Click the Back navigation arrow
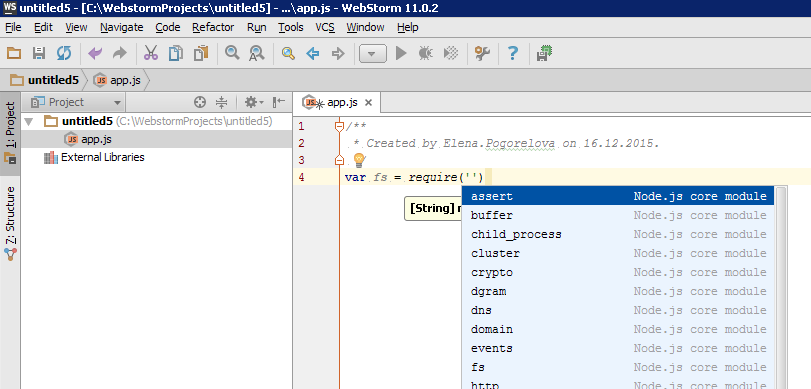 [312, 53]
